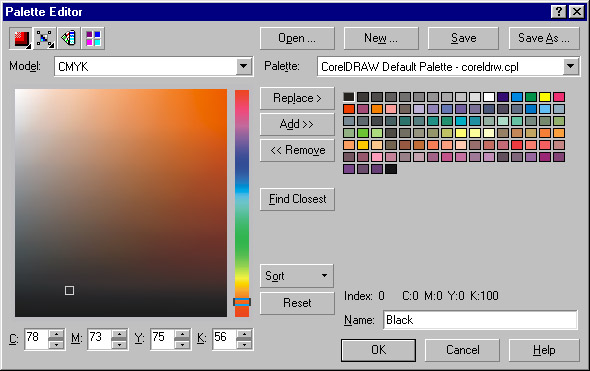The height and width of the screenshot is (371, 590).
Task: Choose the green swatch in the top row
Action: coord(531,97)
